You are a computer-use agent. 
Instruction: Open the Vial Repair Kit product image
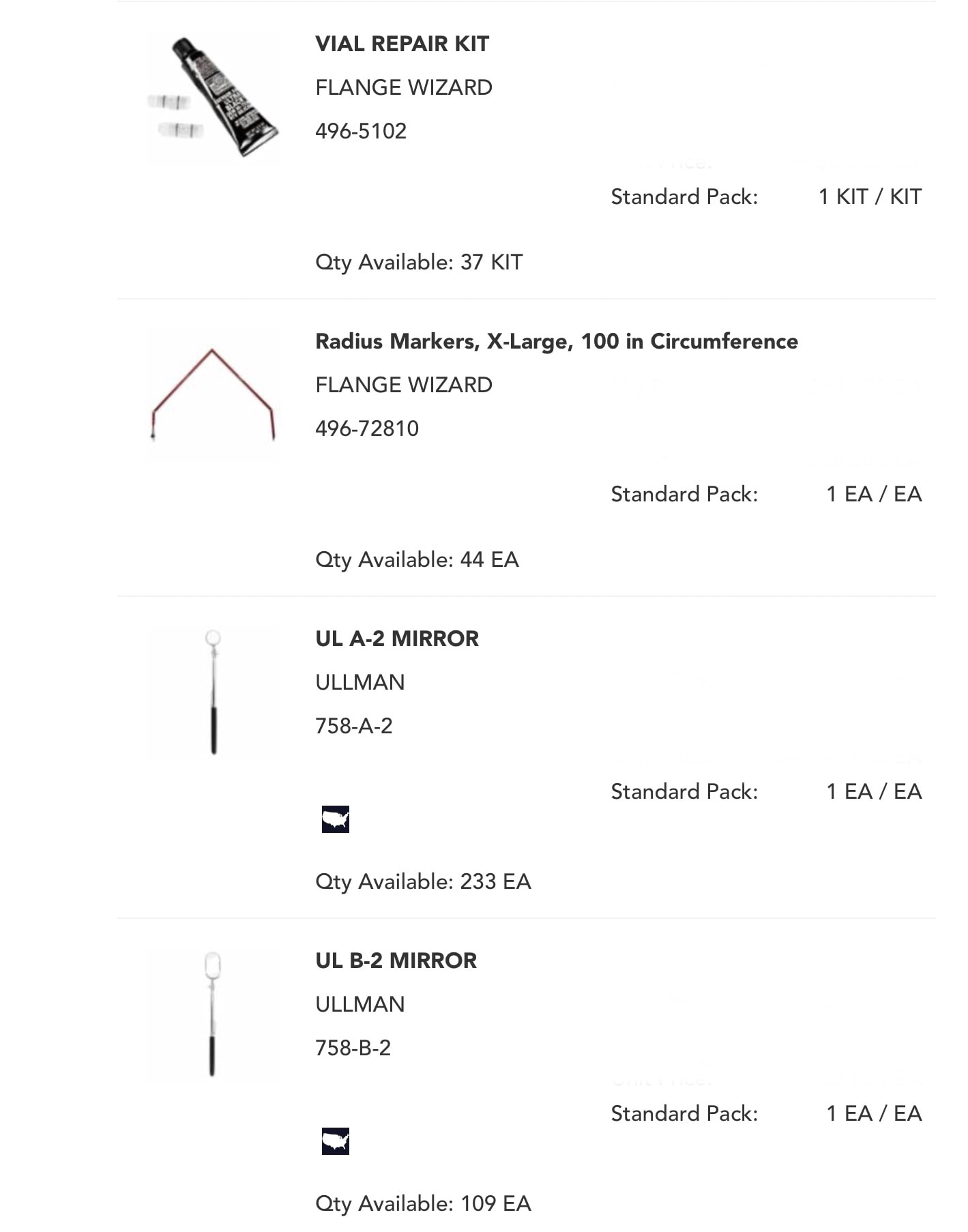(213, 97)
